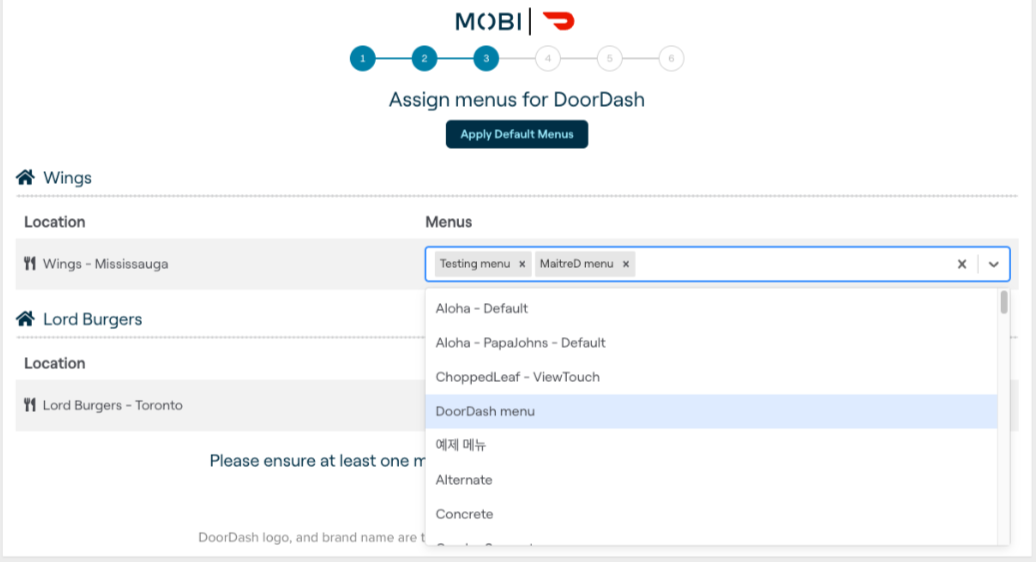Collapse the menus dropdown chevron
Screen dimensions: 1036x562
tap(993, 264)
